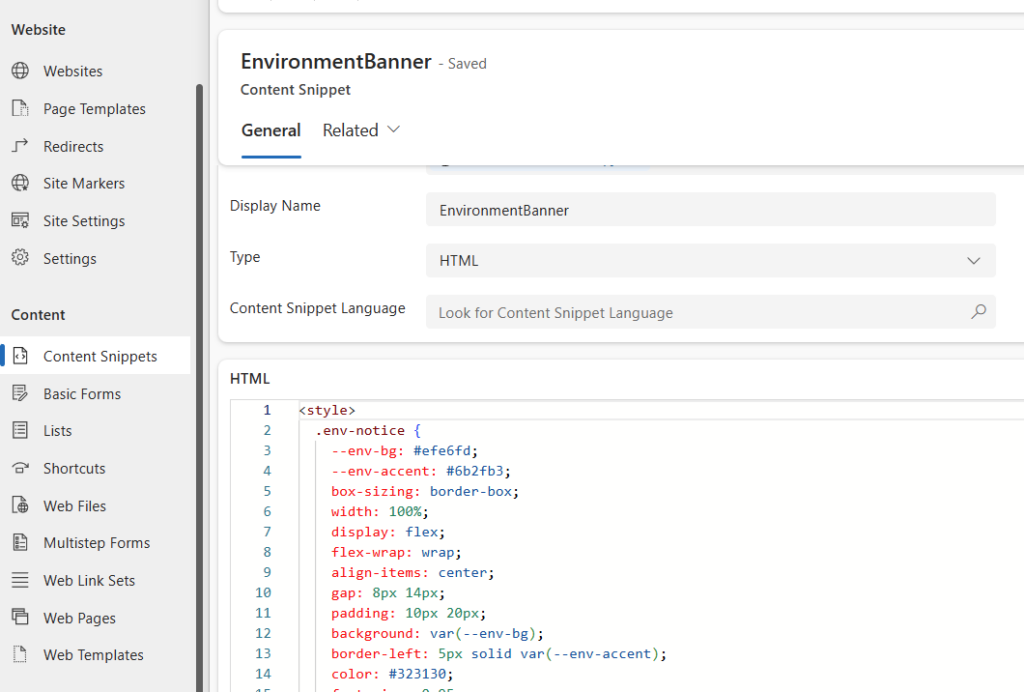Image resolution: width=1024 pixels, height=692 pixels.
Task: Open the Websites navigation item
Action: pos(95,71)
